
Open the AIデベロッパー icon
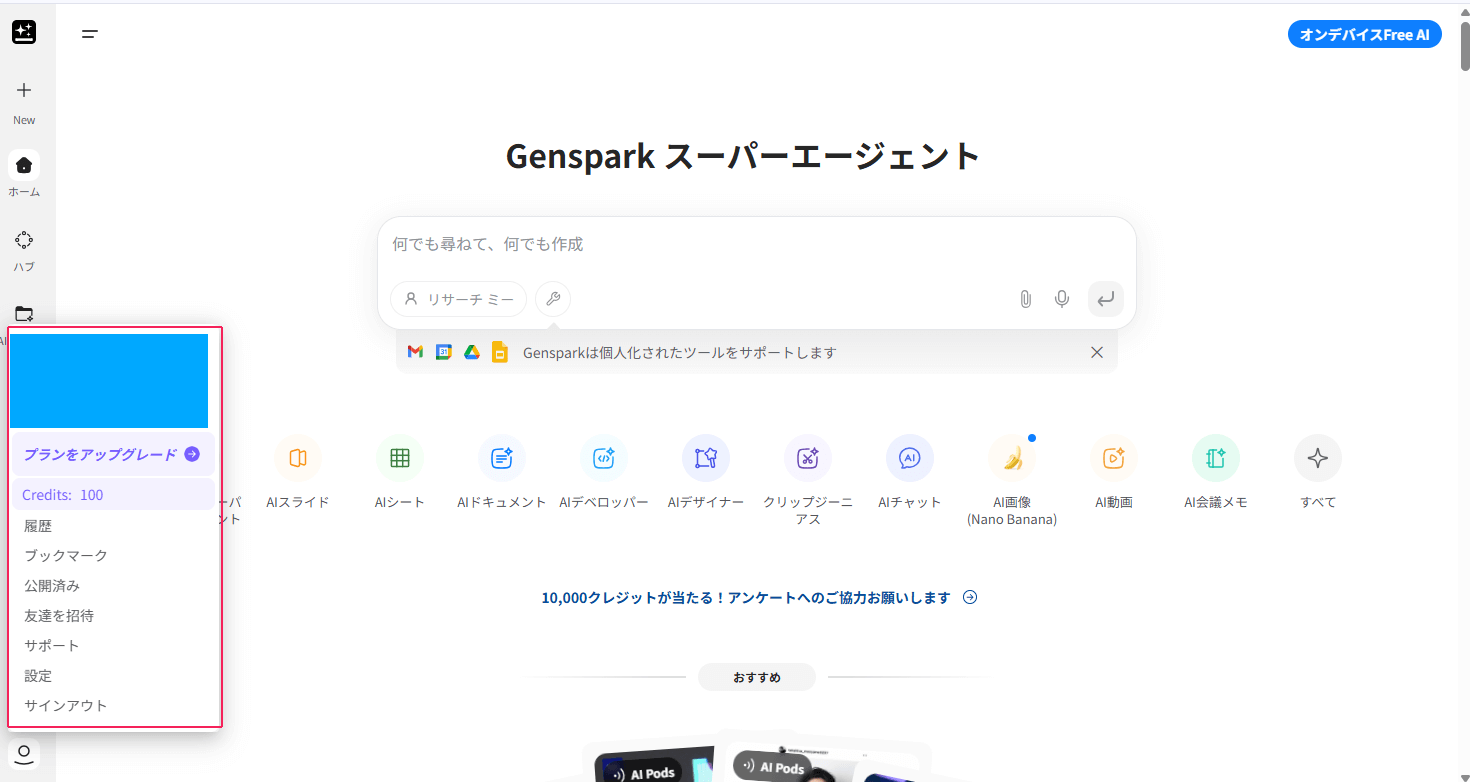click(604, 458)
